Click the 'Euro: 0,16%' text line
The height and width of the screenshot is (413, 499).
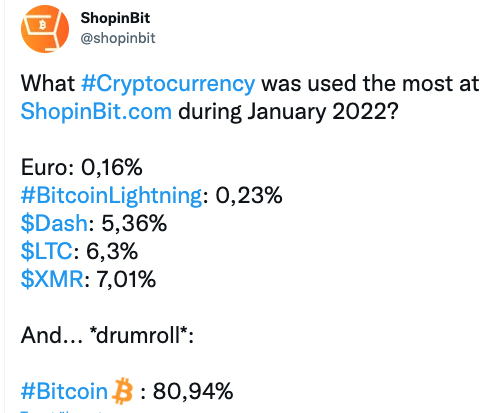pyautogui.click(x=82, y=167)
